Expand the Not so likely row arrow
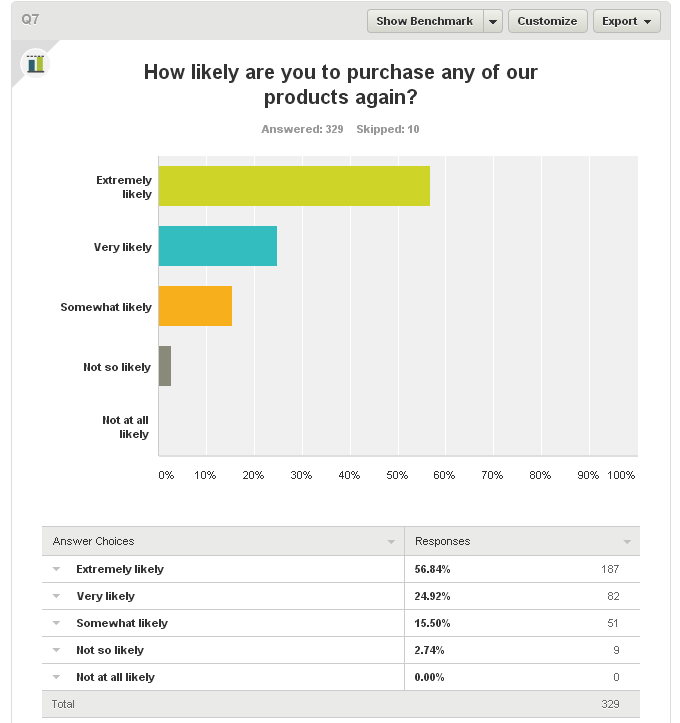 tap(56, 650)
